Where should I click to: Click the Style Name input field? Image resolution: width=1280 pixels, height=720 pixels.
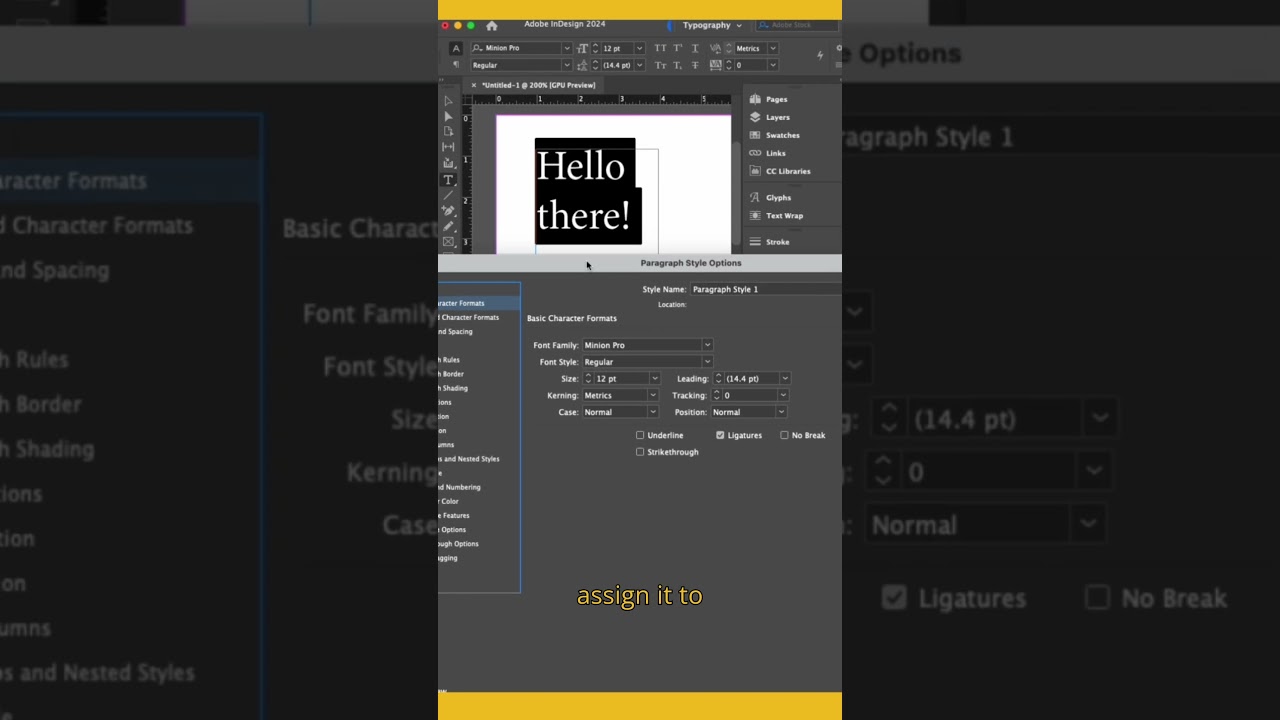pyautogui.click(x=765, y=289)
